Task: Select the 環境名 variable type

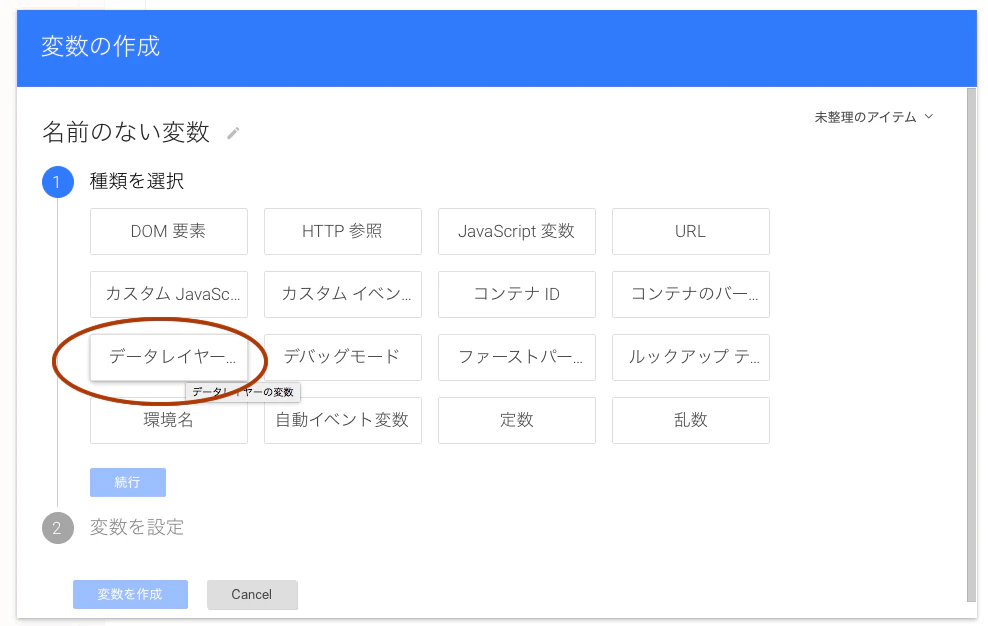Action: pyautogui.click(x=169, y=420)
